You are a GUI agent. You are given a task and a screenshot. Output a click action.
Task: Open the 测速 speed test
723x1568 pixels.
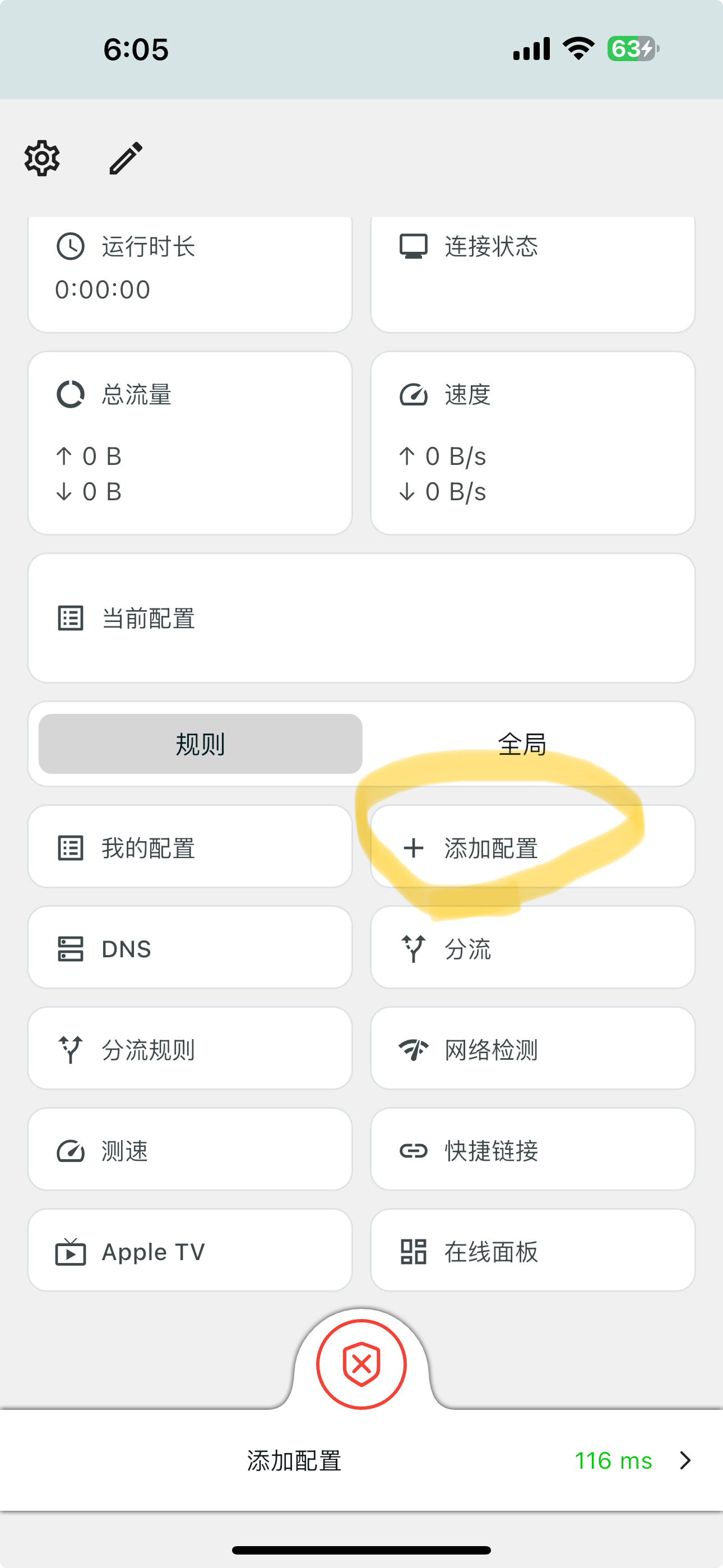click(190, 1150)
